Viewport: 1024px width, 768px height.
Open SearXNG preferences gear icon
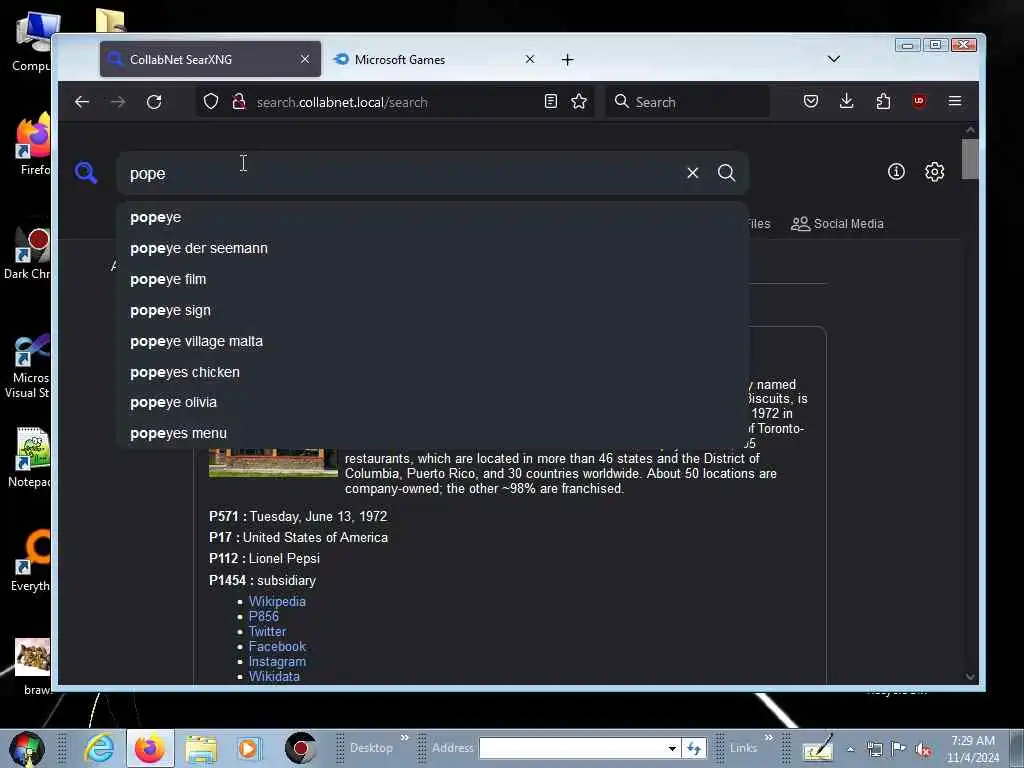tap(935, 172)
